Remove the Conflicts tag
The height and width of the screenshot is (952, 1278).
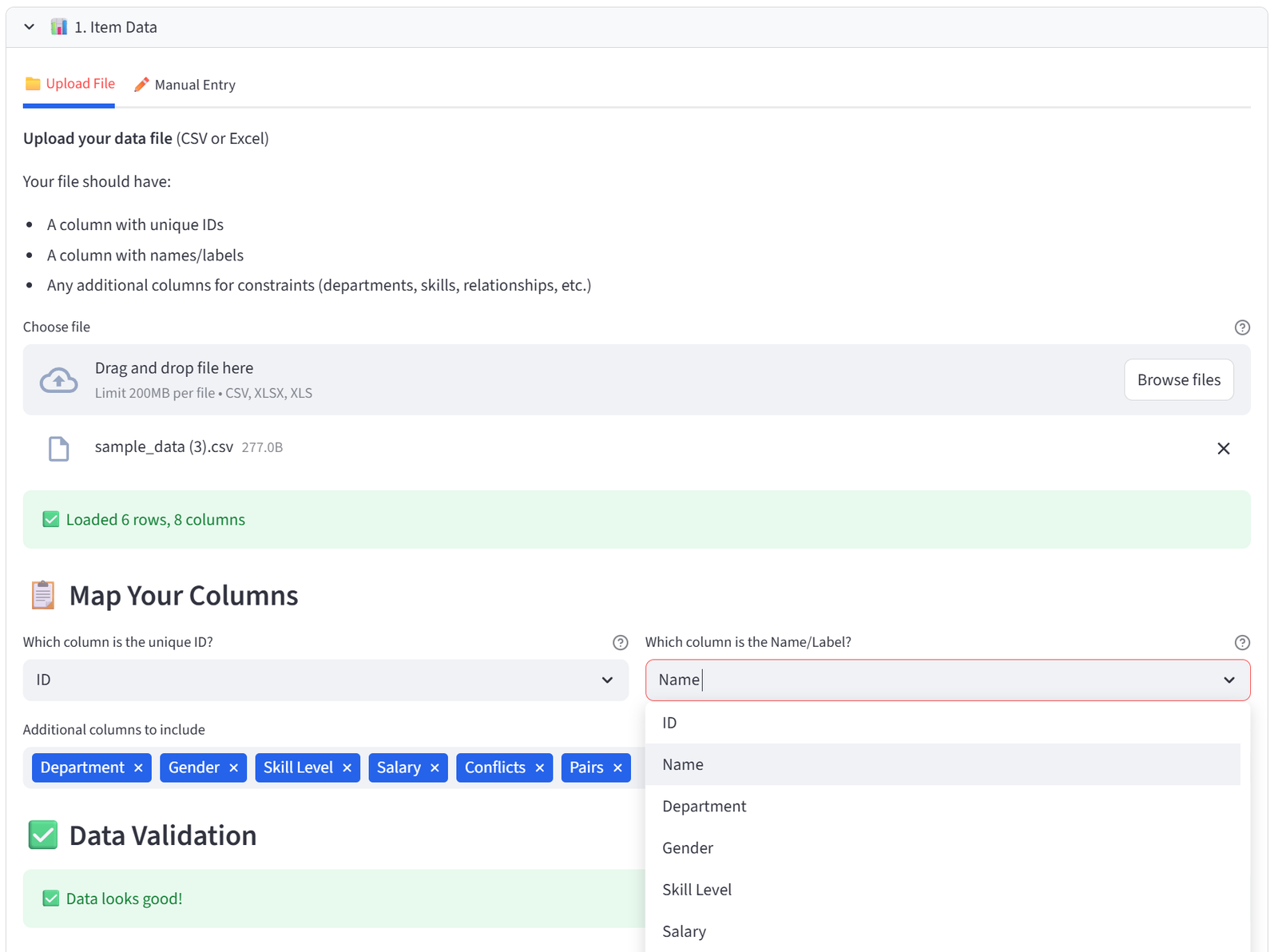click(x=539, y=768)
